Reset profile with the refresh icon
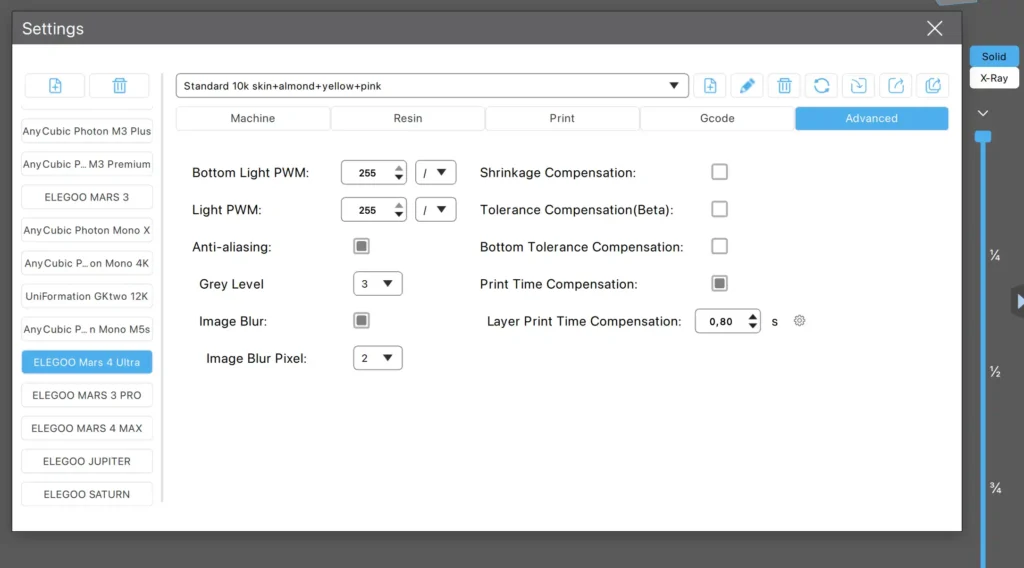This screenshot has height=568, width=1024. click(821, 86)
